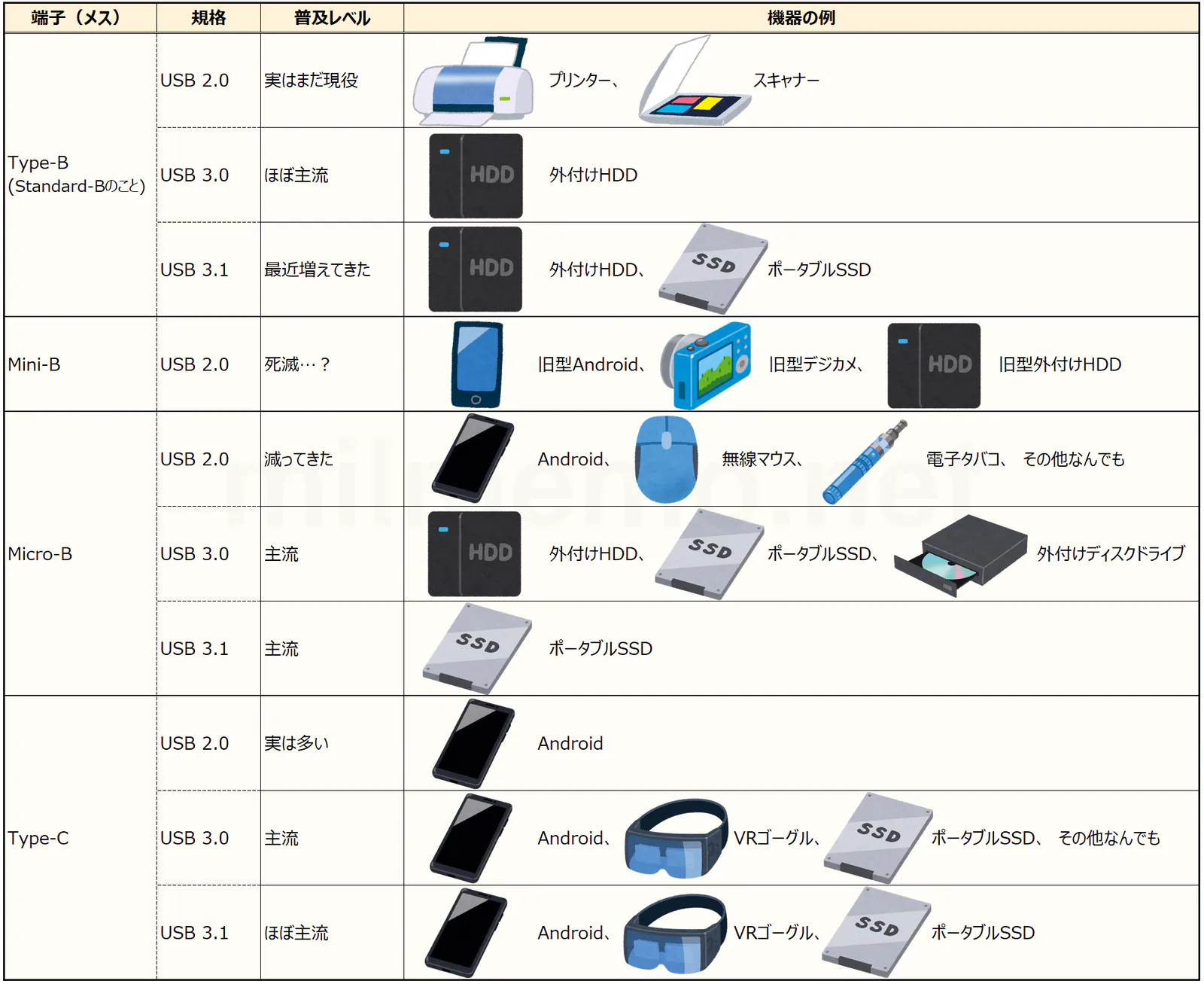1204x984 pixels.
Task: Click the 外付けディスクドライブ label
Action: [x=1111, y=554]
